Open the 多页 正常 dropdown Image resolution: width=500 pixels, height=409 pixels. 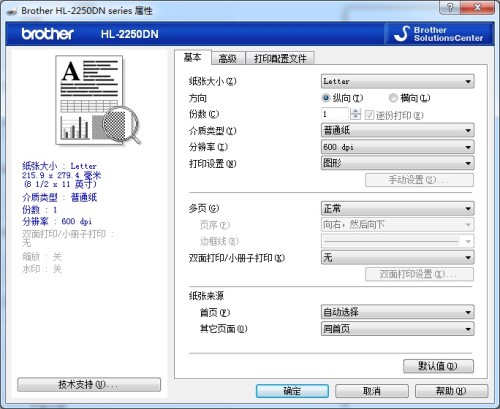click(x=397, y=209)
